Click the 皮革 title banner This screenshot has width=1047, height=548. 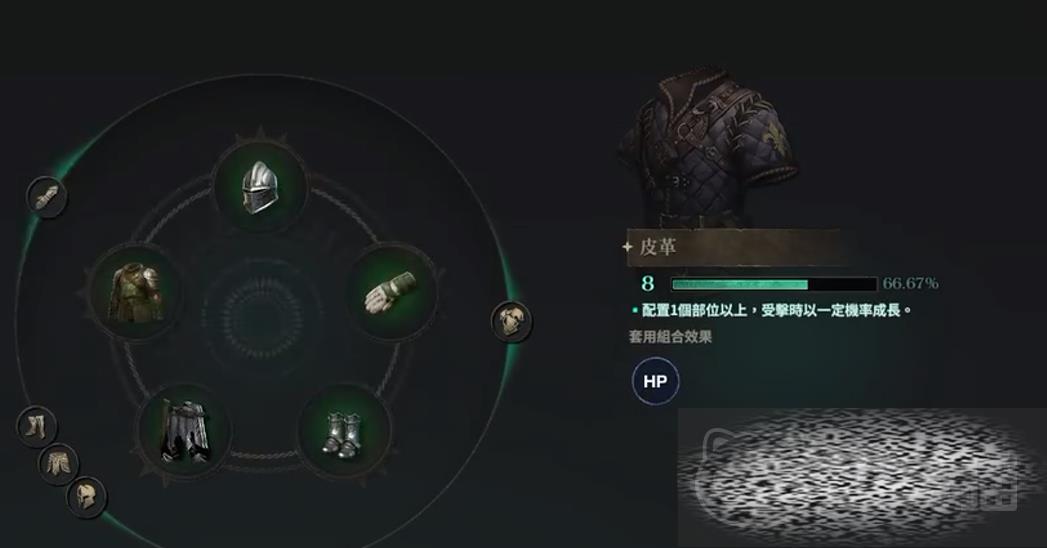point(731,247)
